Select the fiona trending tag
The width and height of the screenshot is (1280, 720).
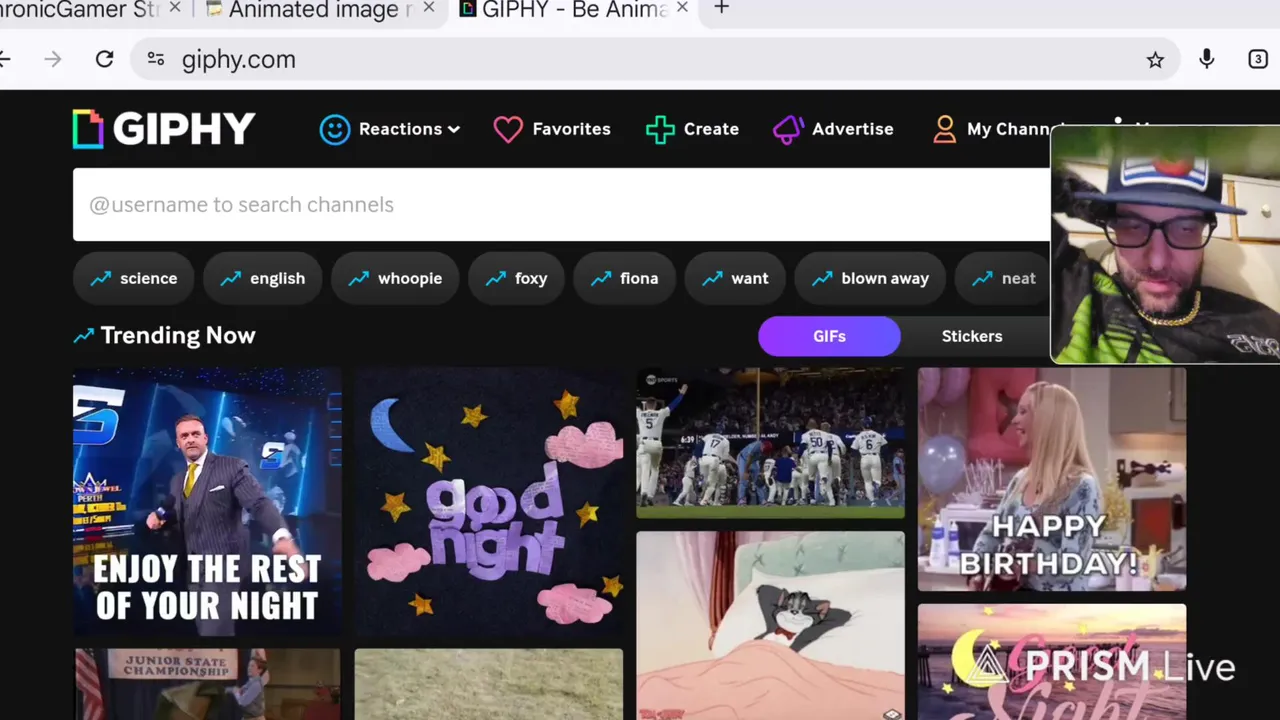pyautogui.click(x=624, y=278)
